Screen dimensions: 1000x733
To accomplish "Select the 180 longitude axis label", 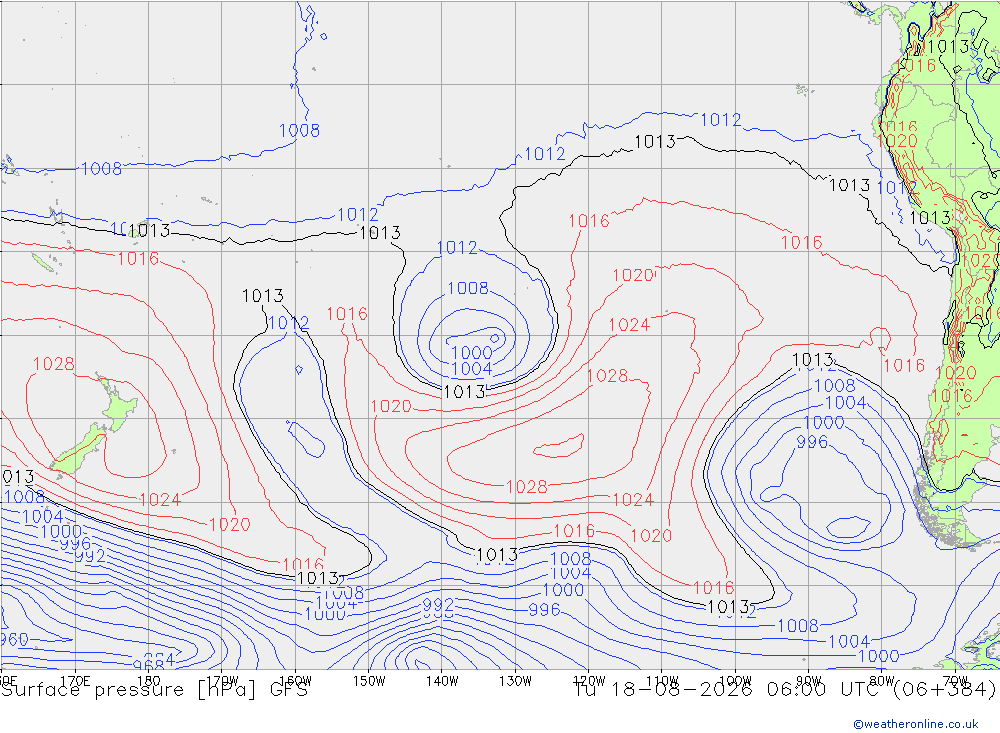I will click(x=148, y=681).
